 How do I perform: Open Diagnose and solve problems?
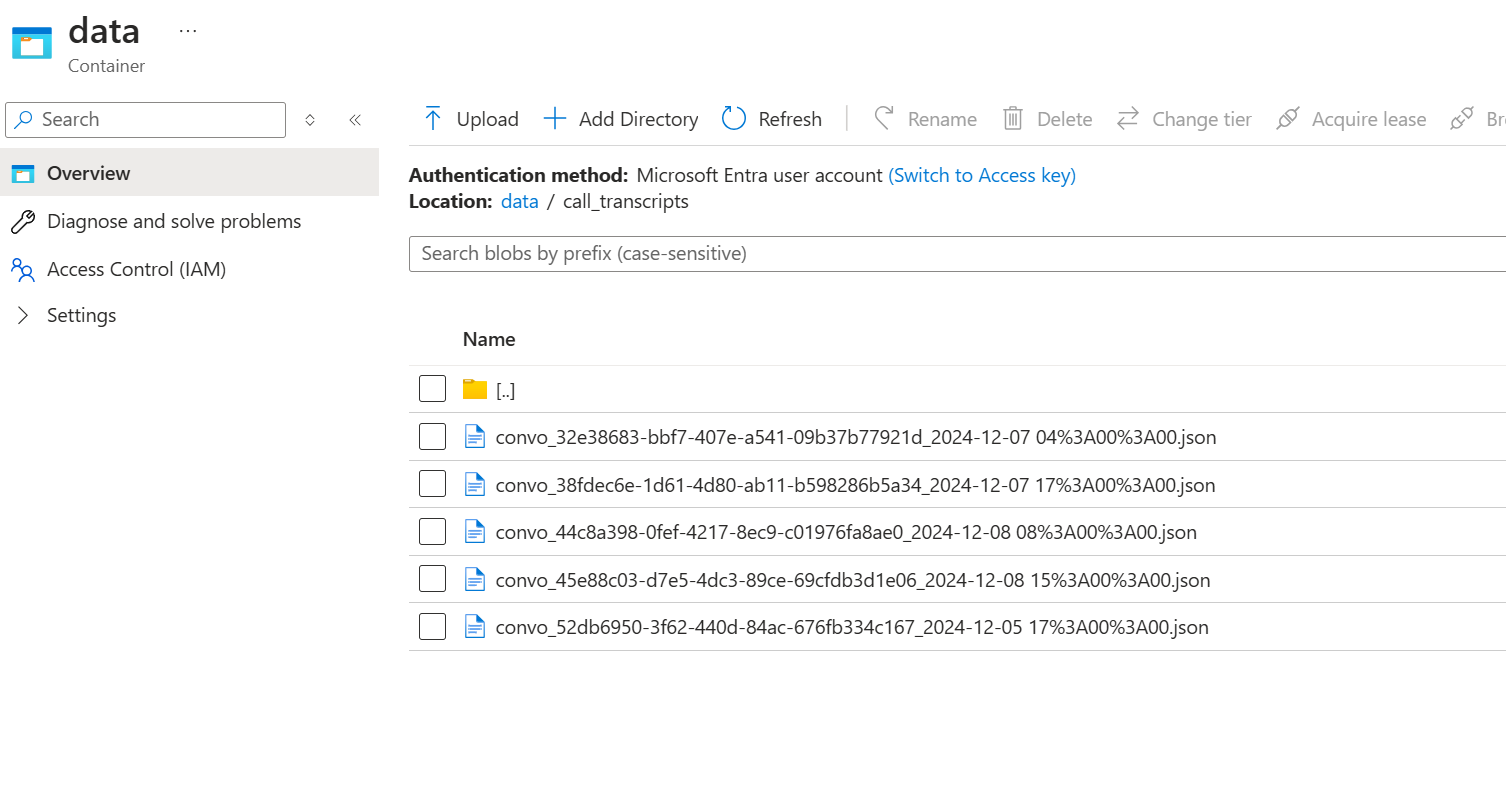click(173, 221)
